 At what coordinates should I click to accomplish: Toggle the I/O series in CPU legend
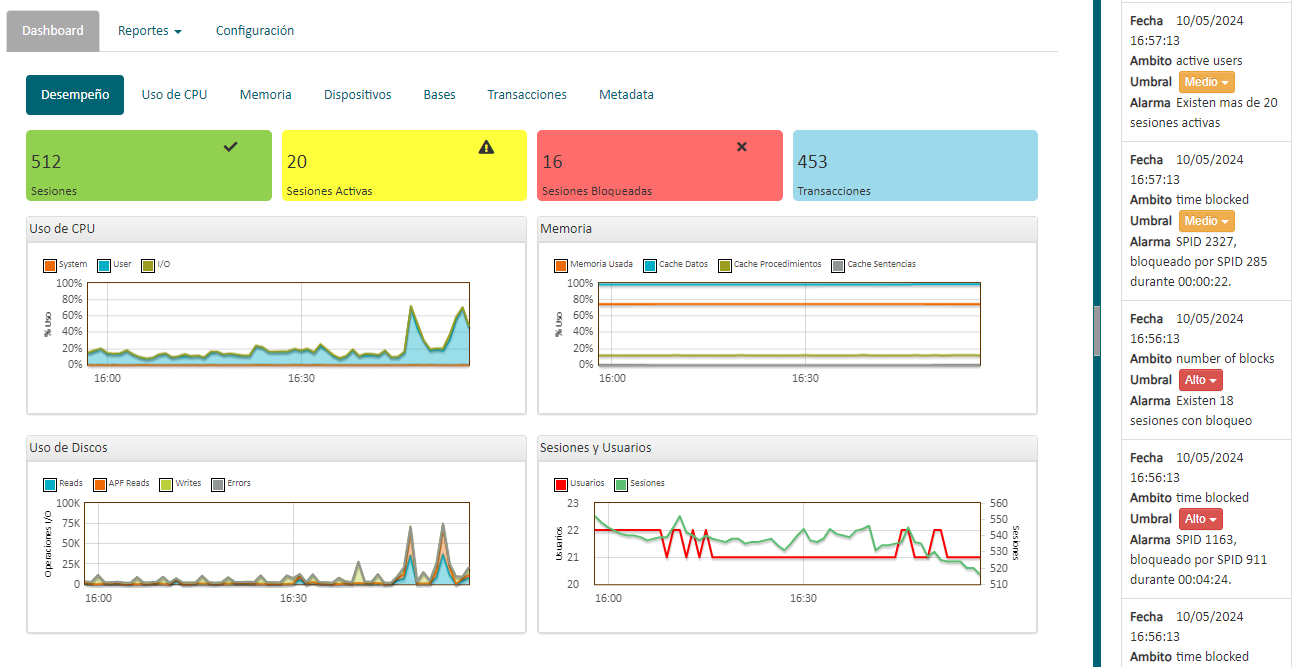[x=147, y=265]
